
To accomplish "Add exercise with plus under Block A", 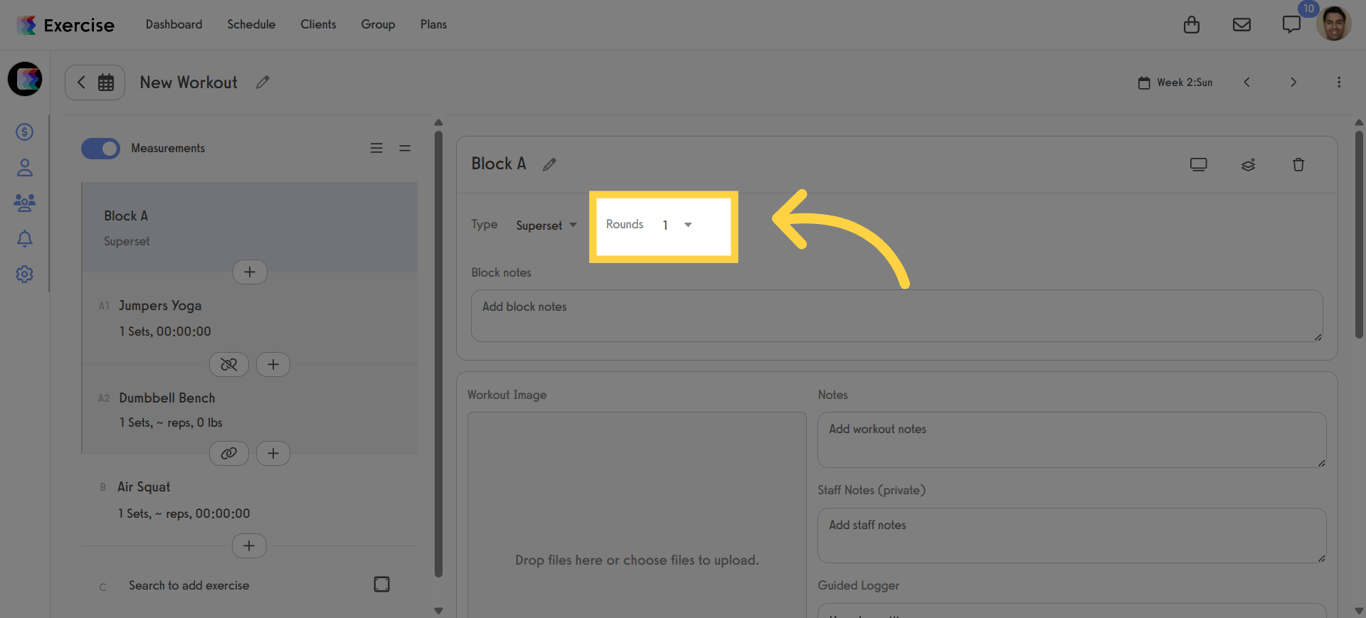I will (250, 272).
